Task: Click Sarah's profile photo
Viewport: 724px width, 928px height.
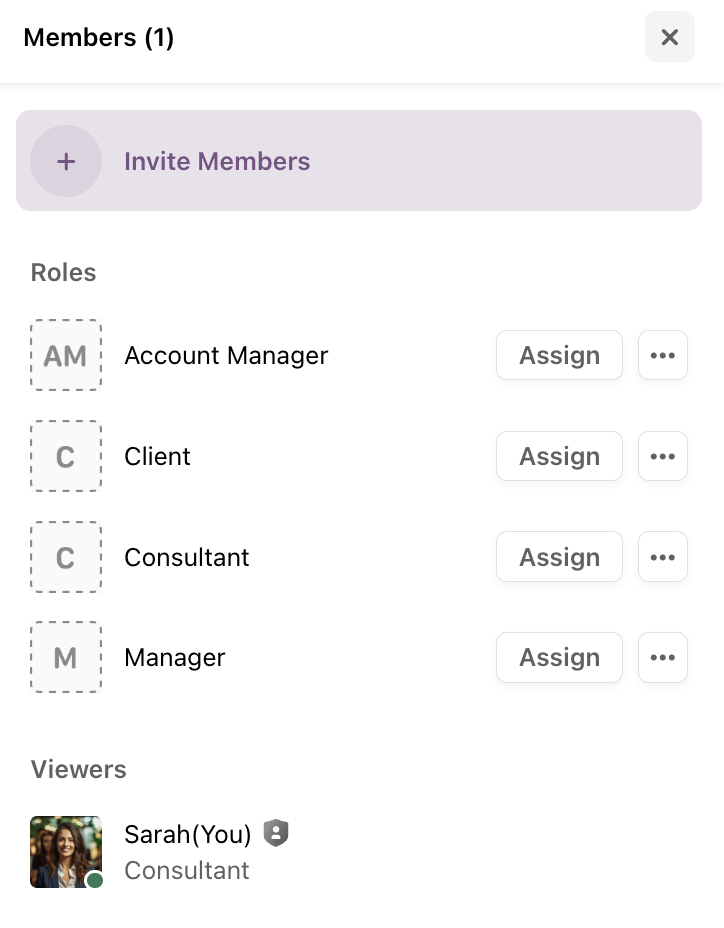Action: pyautogui.click(x=64, y=850)
